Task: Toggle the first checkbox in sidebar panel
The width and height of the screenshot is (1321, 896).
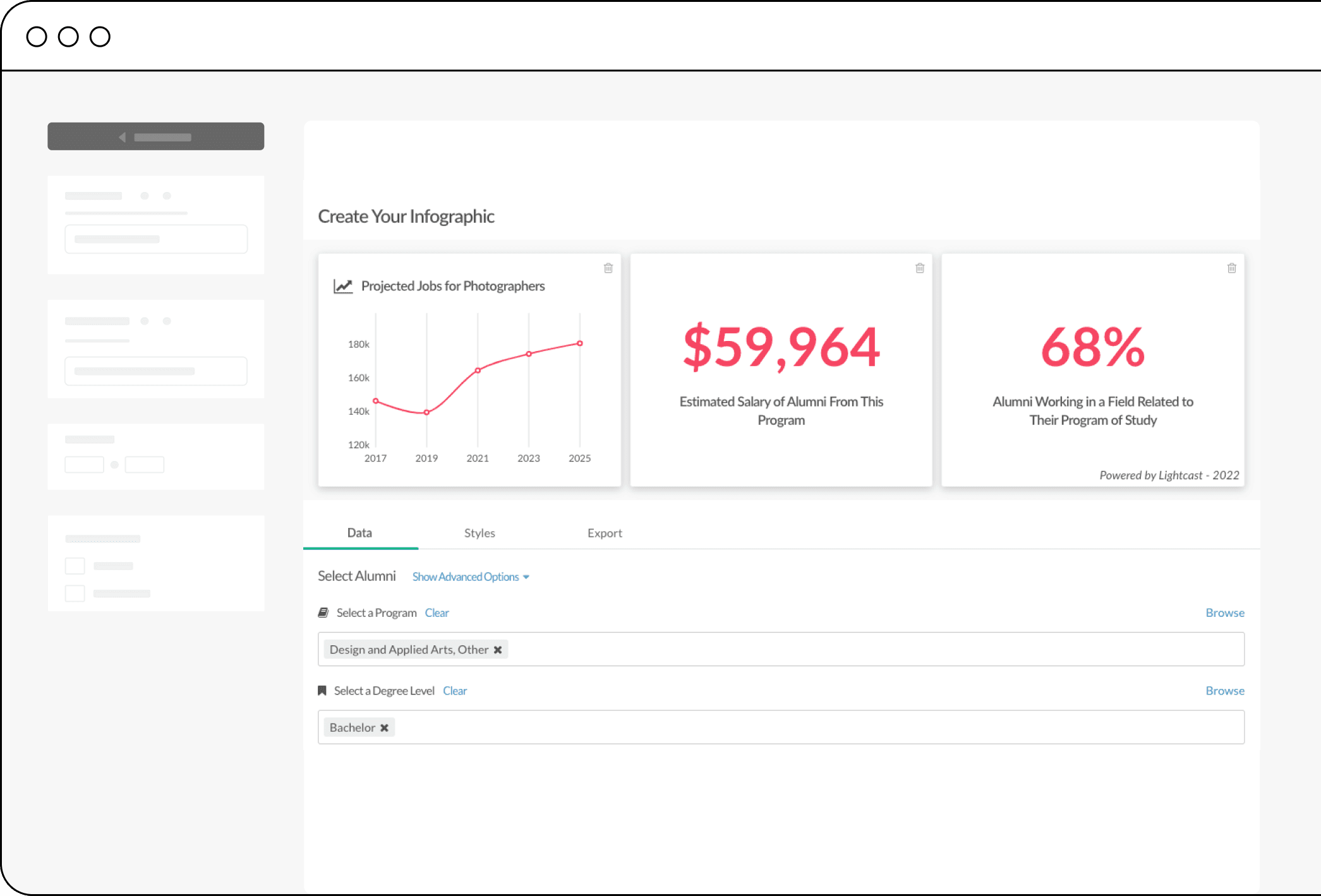Action: (75, 566)
